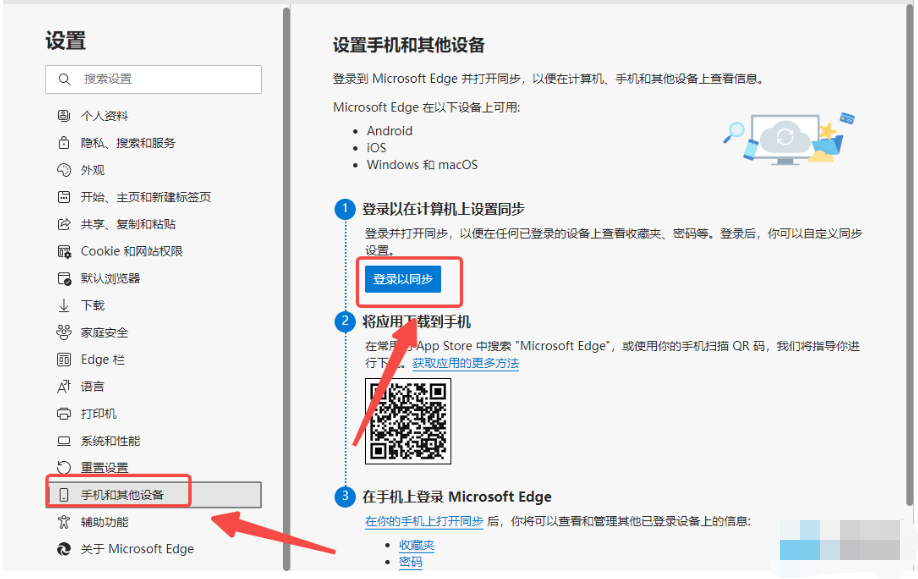
Task: Click the share icon beside 共享、复制和粘贴
Action: (x=64, y=224)
